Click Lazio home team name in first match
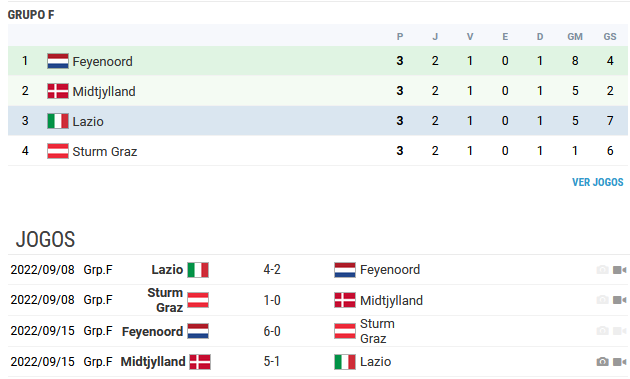The image size is (630, 379). point(167,270)
